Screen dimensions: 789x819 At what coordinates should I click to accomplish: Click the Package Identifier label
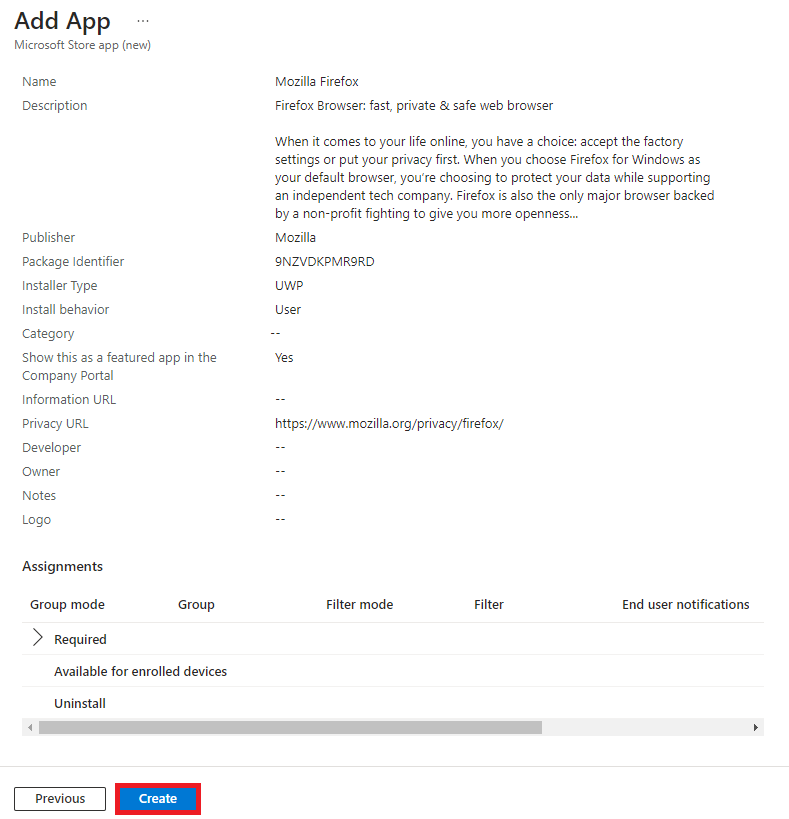click(x=73, y=262)
